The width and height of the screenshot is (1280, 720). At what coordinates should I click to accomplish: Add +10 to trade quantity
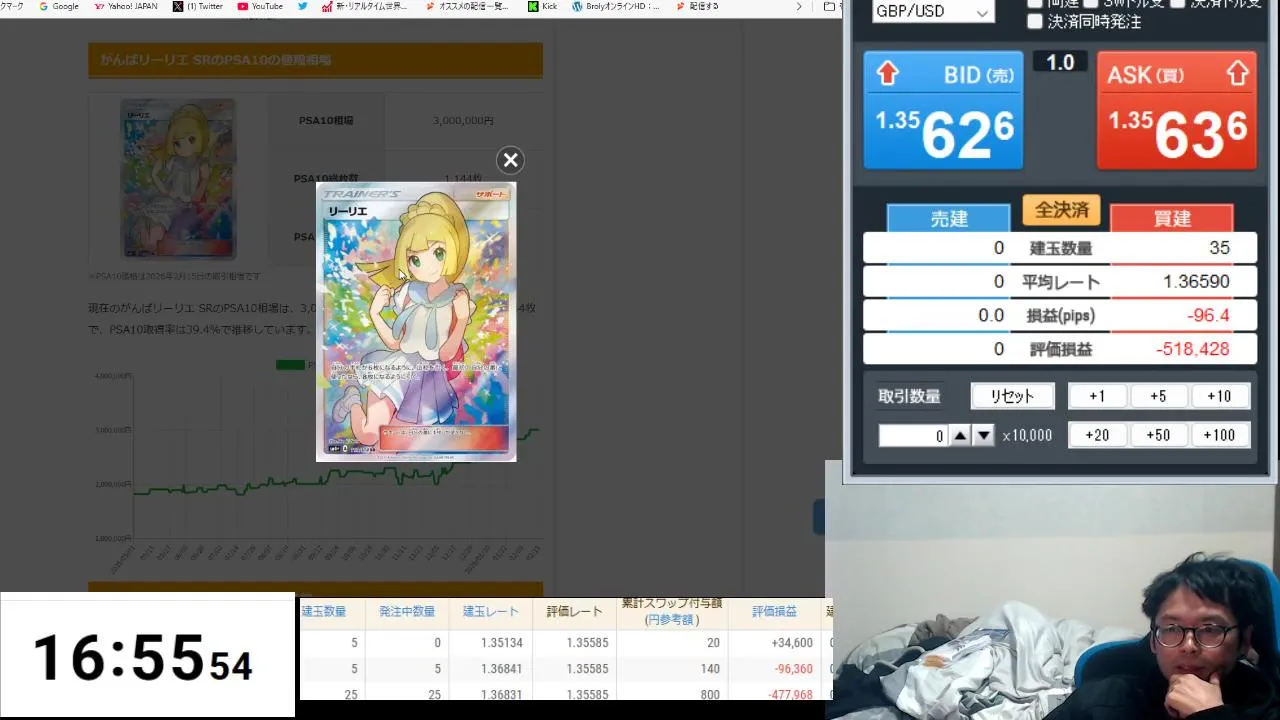[1219, 396]
